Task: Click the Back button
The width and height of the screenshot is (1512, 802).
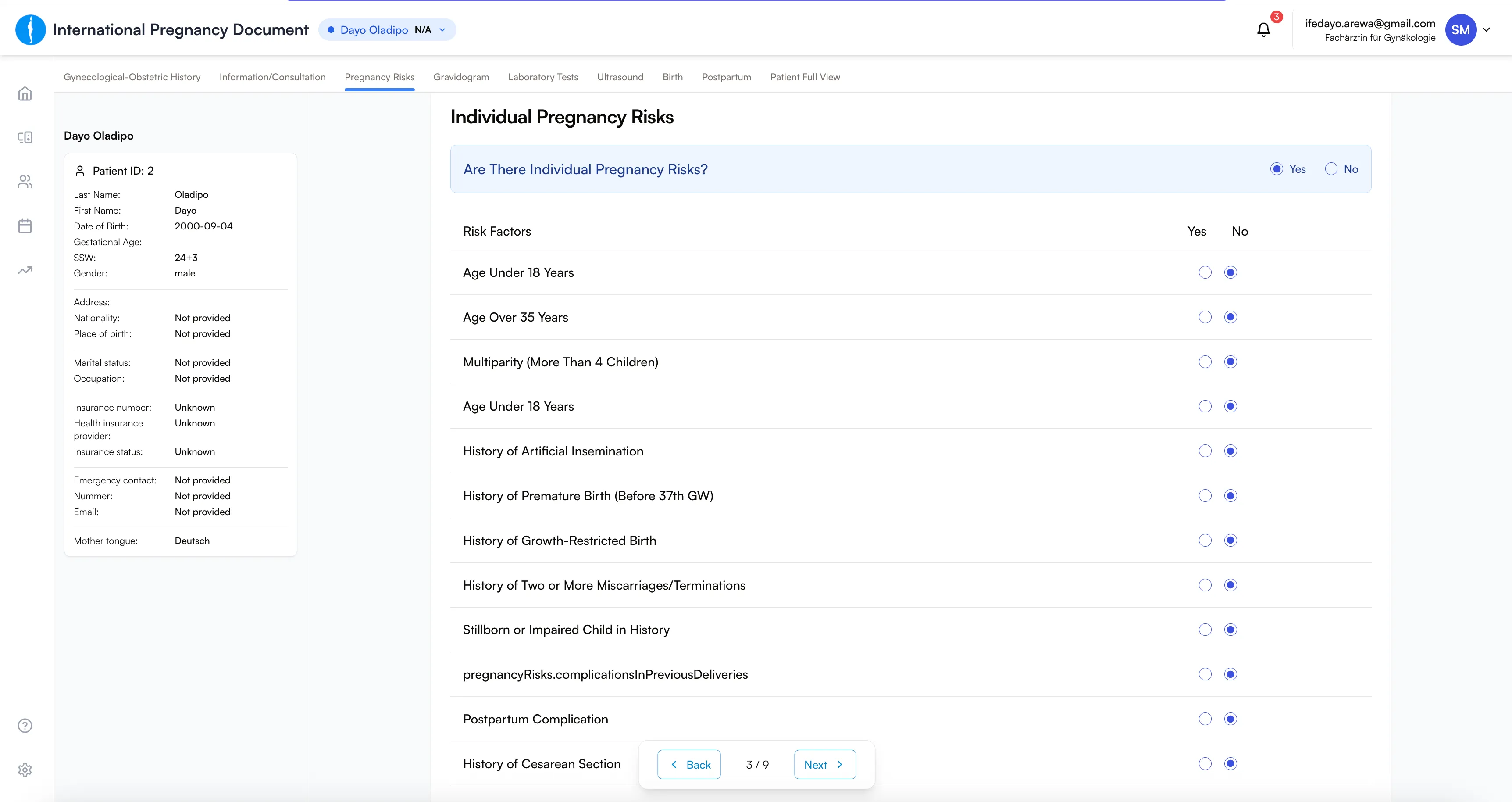Action: point(689,764)
